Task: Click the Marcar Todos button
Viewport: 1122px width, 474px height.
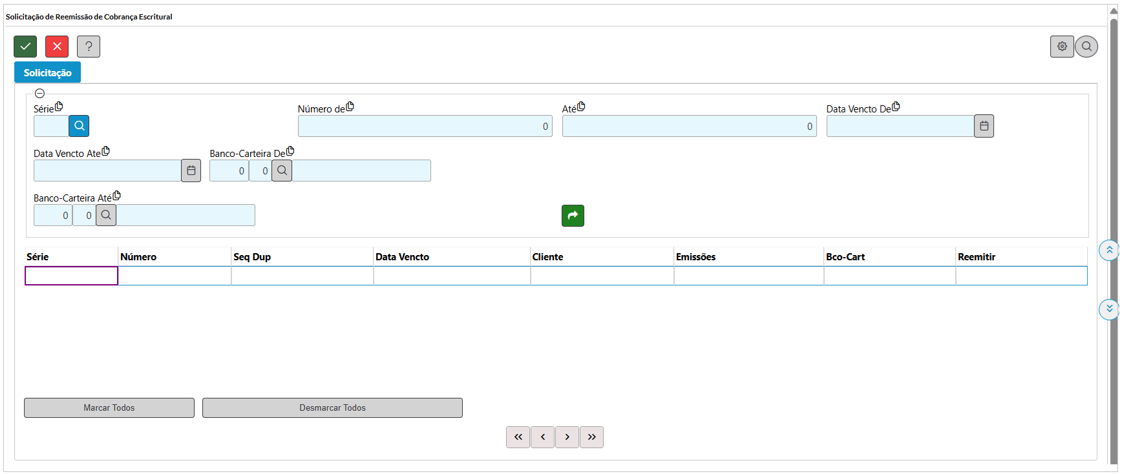Action: (109, 408)
